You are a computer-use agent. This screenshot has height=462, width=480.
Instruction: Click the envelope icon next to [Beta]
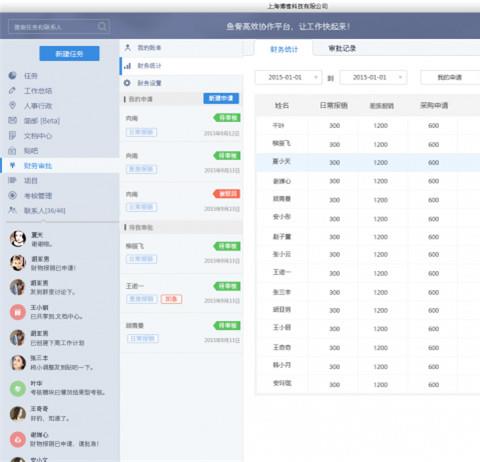(12, 120)
